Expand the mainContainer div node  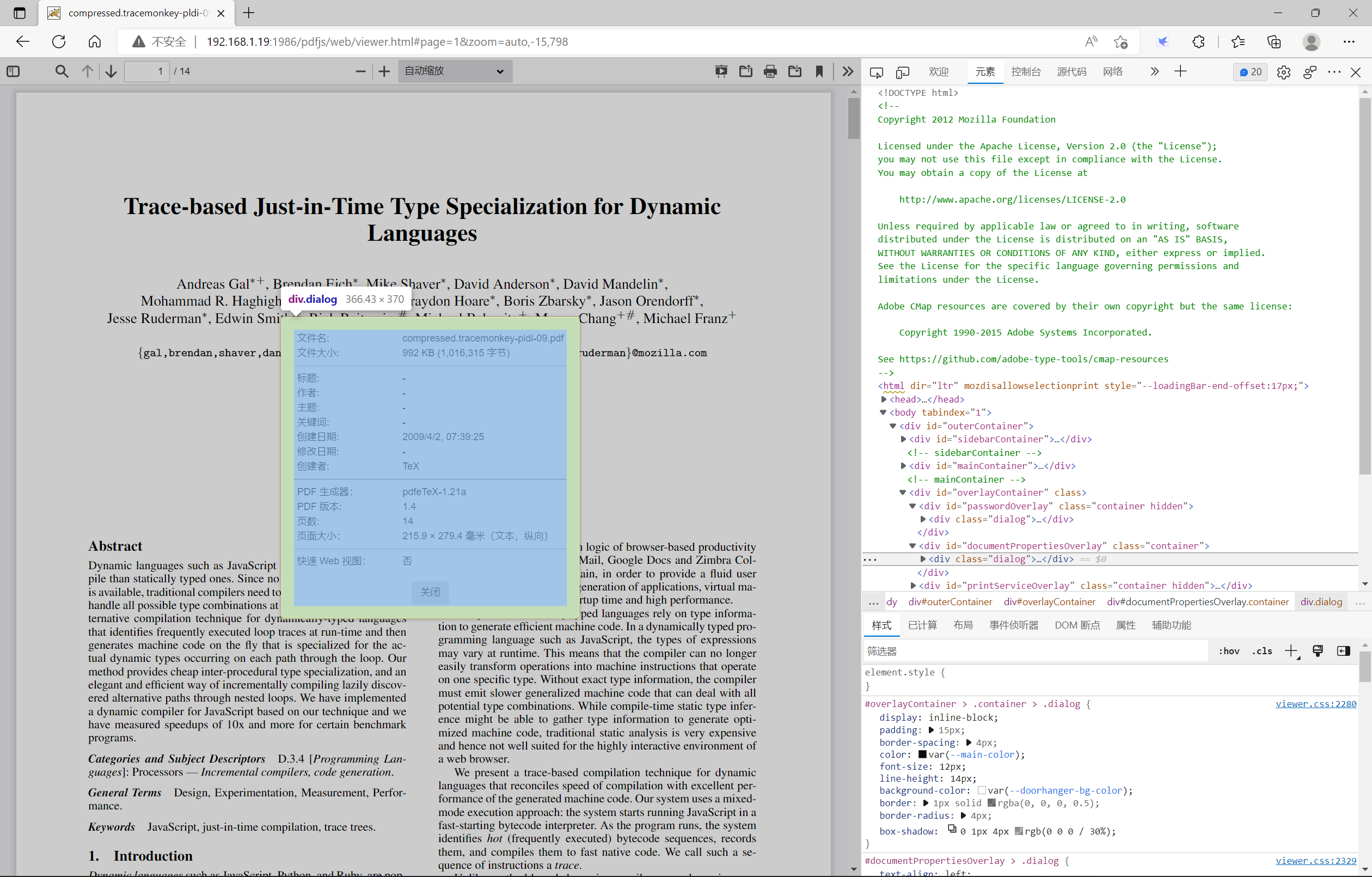pyautogui.click(x=903, y=466)
